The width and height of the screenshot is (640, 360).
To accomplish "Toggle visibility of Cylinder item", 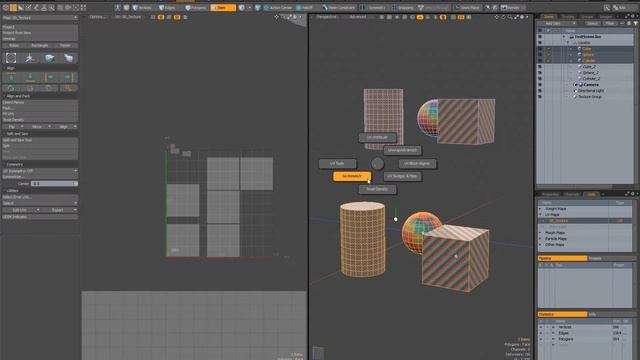I will (540, 60).
